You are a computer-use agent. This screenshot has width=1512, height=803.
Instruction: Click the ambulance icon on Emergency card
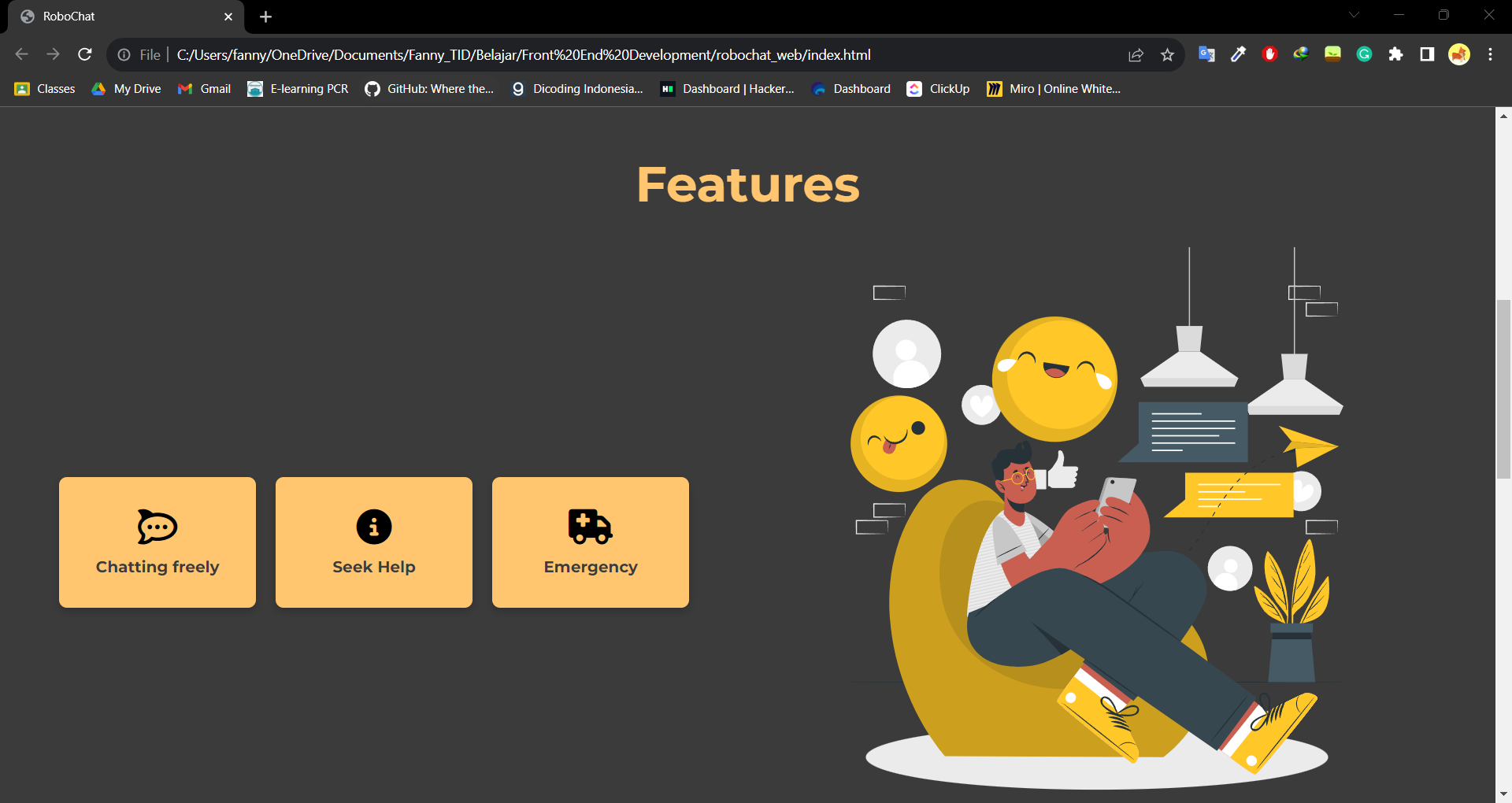tap(590, 528)
